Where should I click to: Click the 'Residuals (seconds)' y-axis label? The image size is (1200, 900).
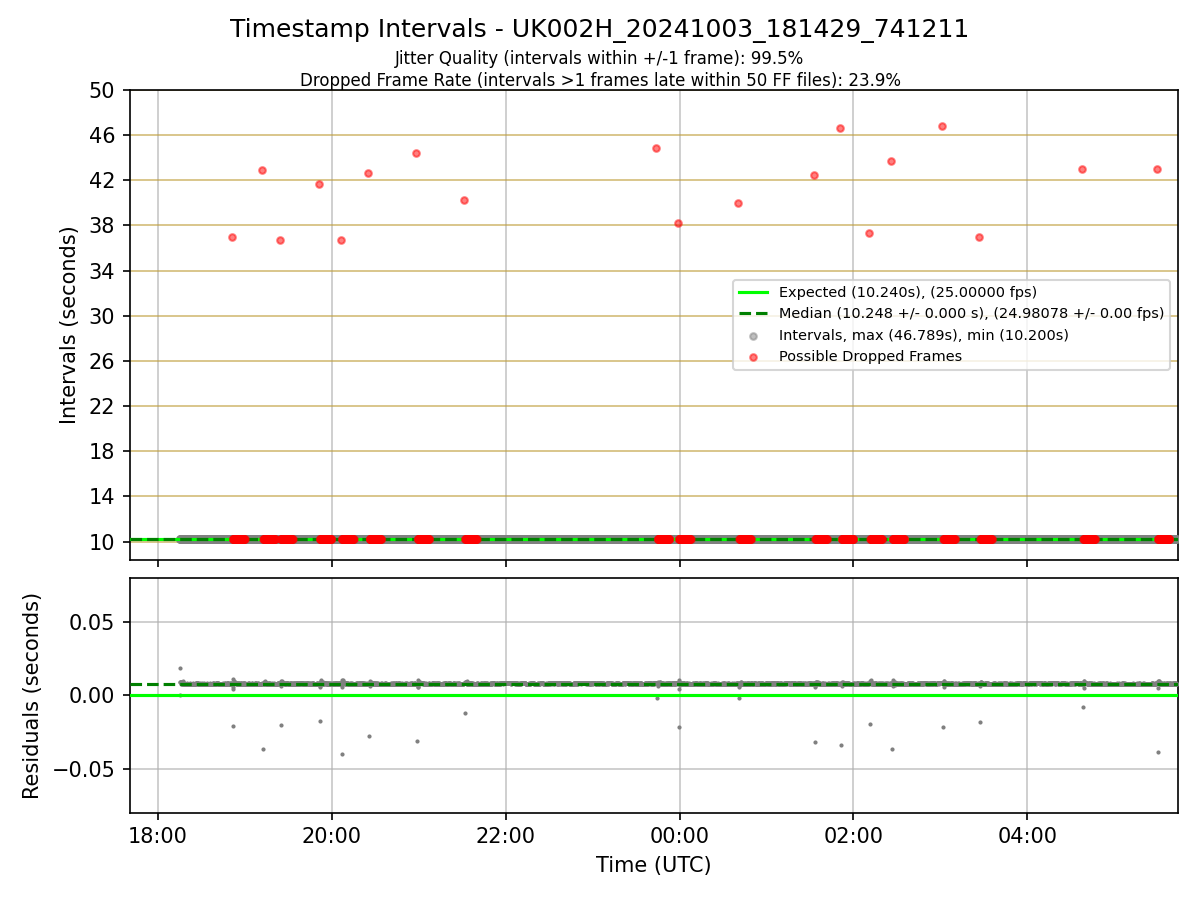click(31, 696)
